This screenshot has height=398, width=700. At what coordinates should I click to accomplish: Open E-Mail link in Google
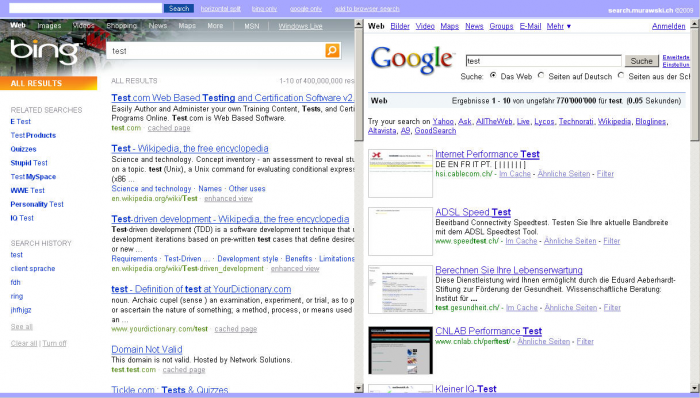click(x=530, y=26)
